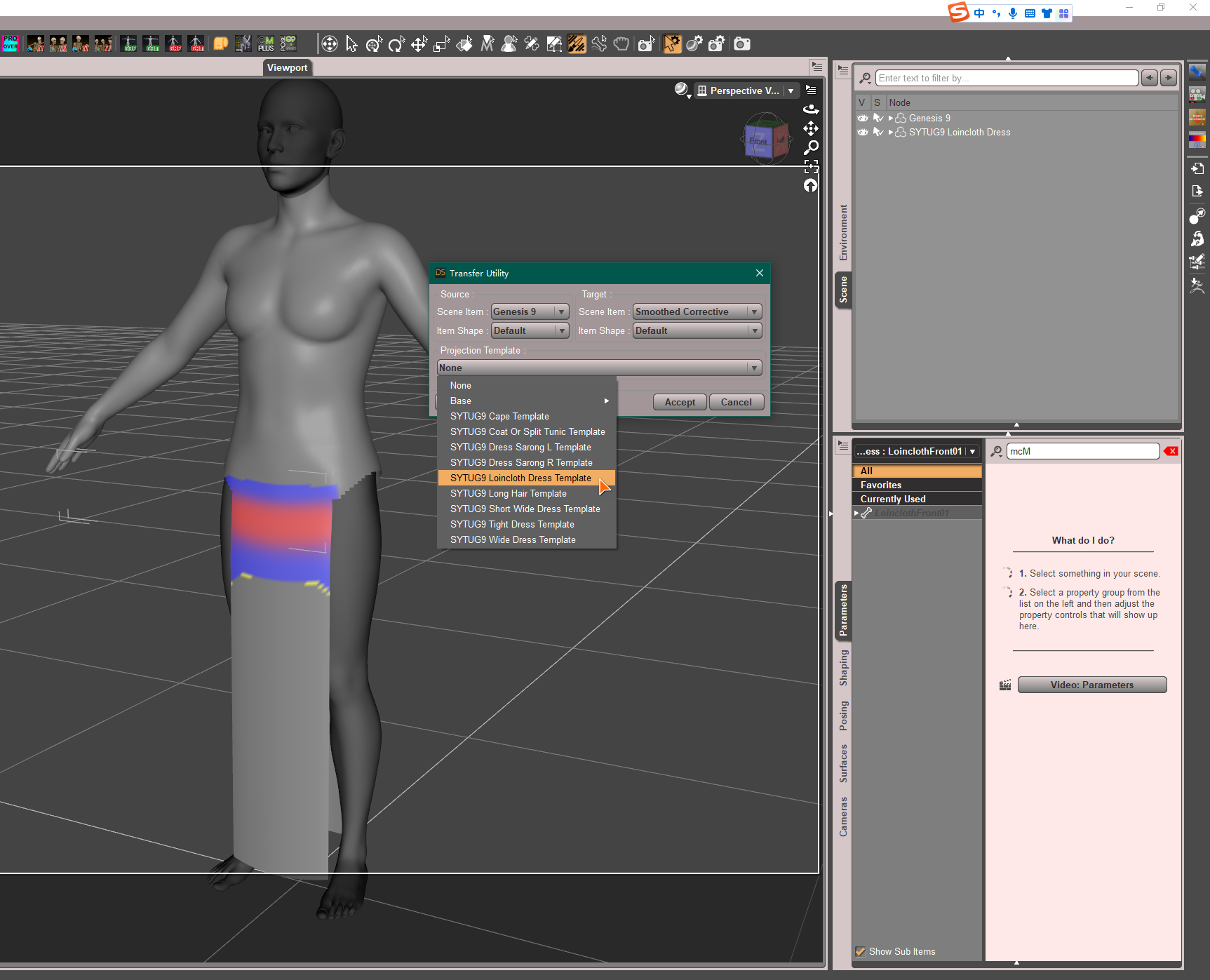Click the view cube Front face
The width and height of the screenshot is (1210, 980).
tap(758, 141)
